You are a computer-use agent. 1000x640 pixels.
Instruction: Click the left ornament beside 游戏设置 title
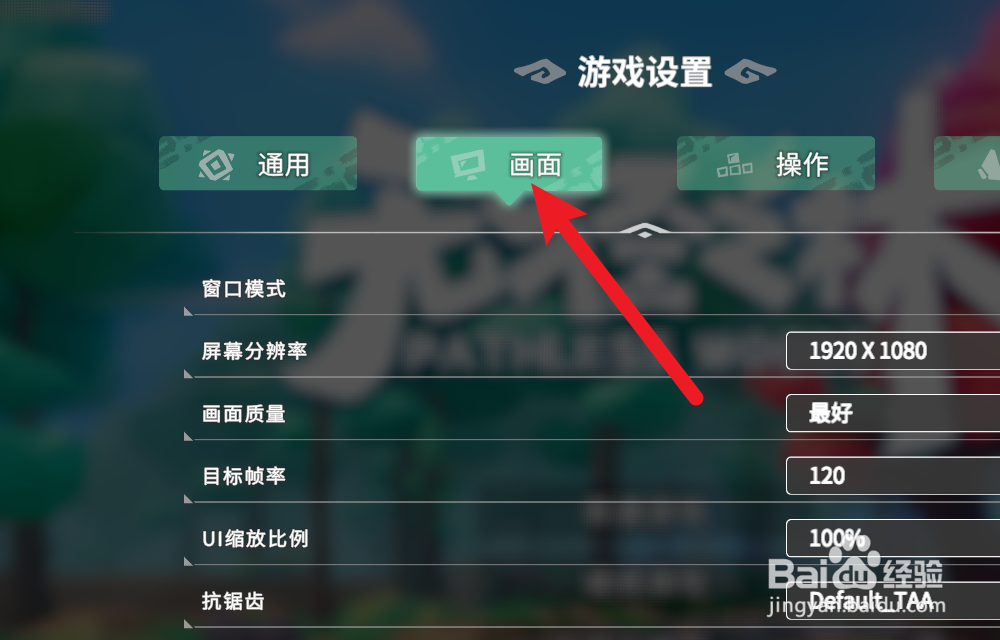(x=540, y=71)
